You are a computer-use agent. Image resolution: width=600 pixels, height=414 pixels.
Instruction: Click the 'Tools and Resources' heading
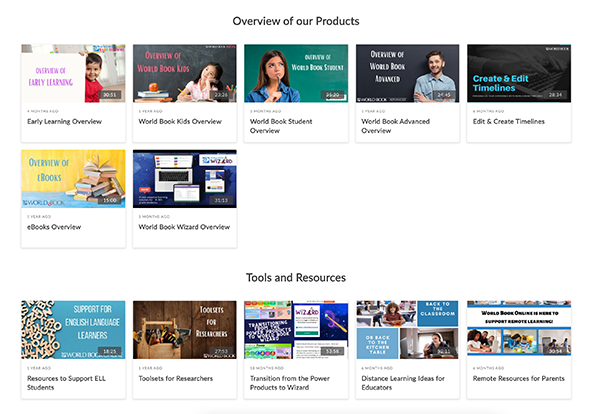coord(296,277)
